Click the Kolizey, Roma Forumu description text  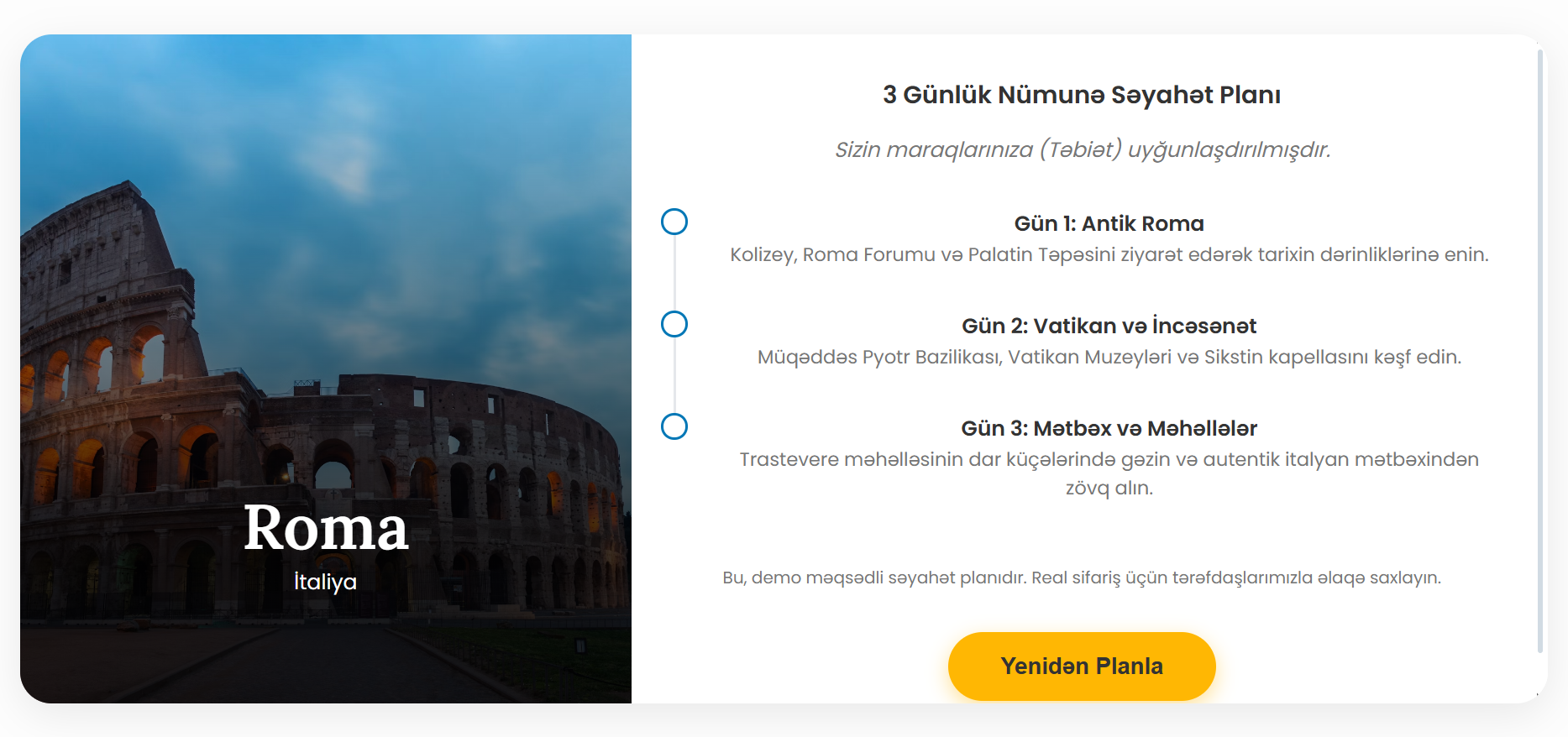pyautogui.click(x=1109, y=254)
